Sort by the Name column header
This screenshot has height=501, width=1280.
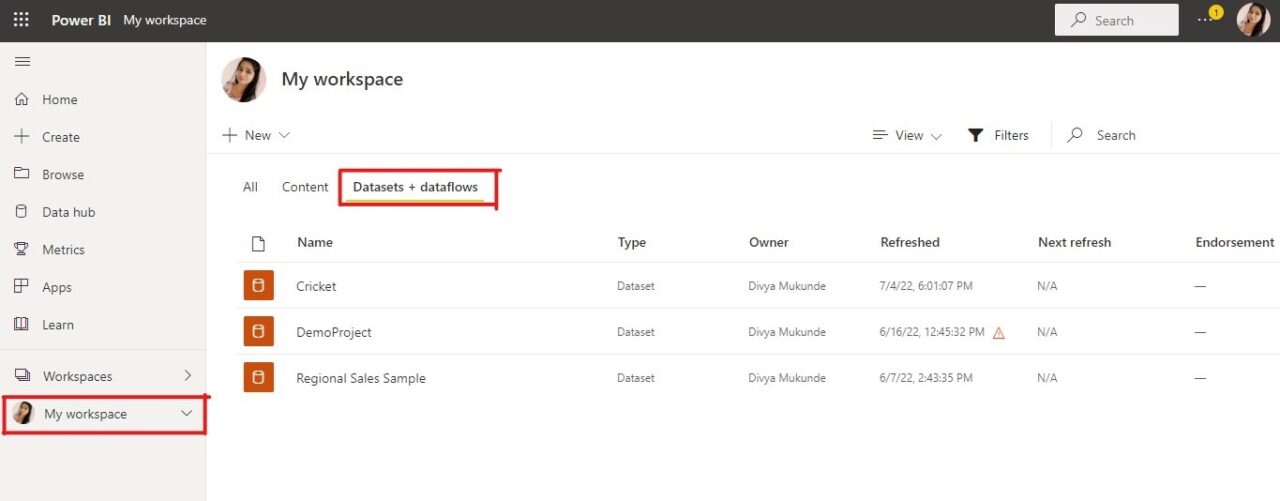pos(314,242)
